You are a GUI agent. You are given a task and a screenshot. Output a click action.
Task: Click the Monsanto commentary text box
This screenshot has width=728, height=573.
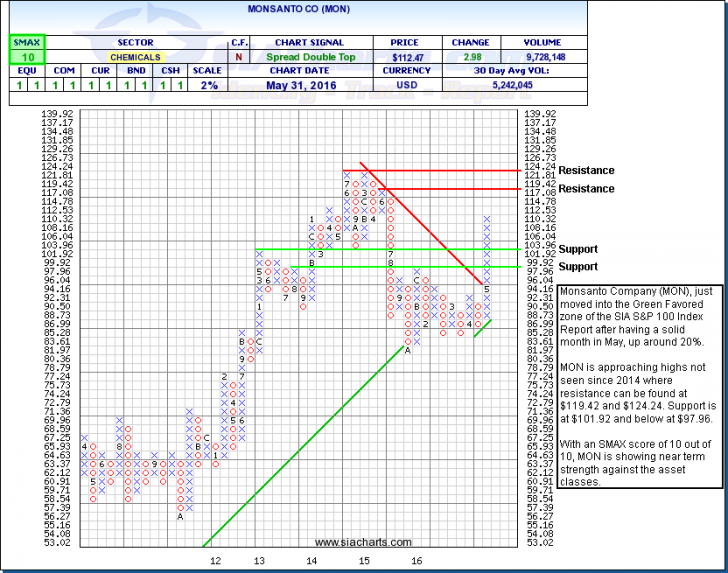coord(639,385)
